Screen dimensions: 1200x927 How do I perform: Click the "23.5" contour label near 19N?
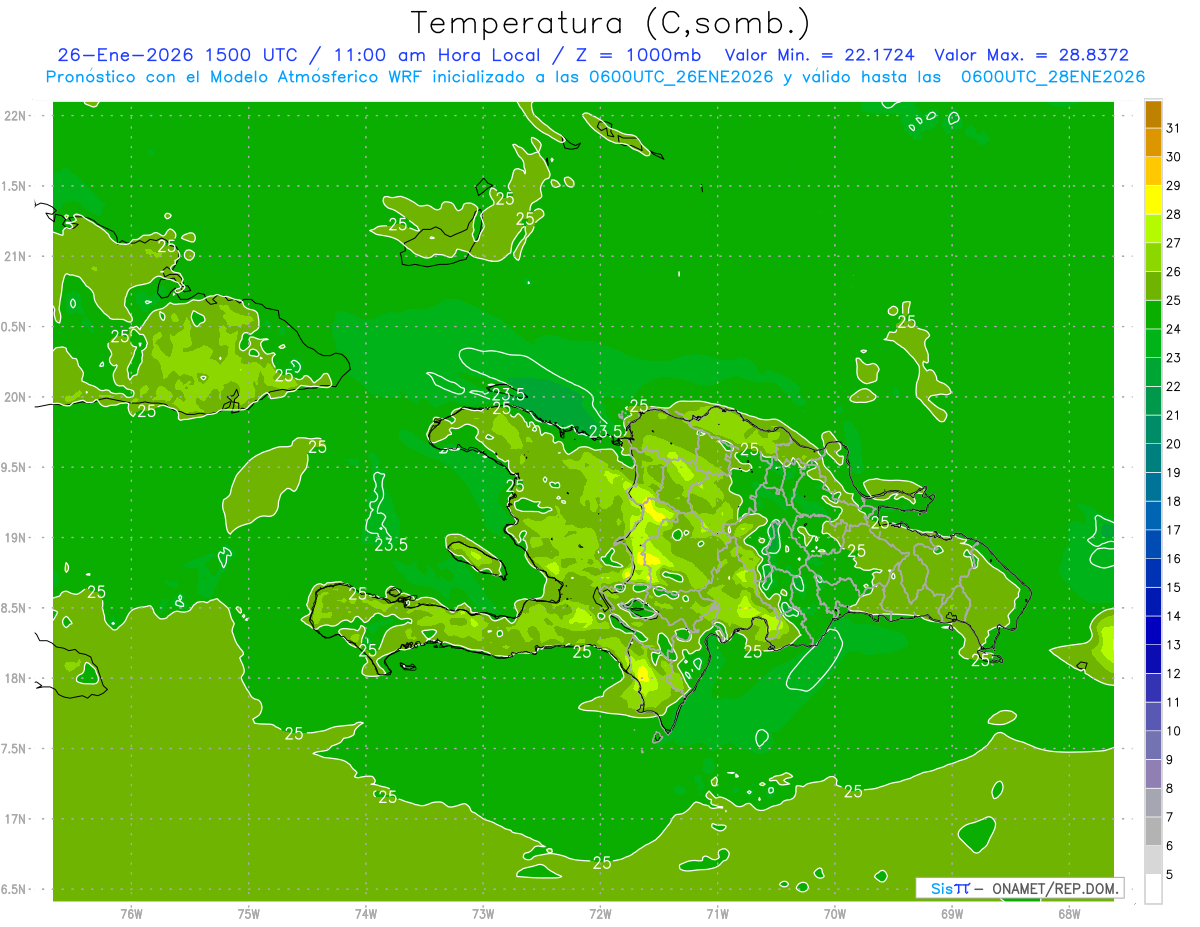tap(391, 545)
